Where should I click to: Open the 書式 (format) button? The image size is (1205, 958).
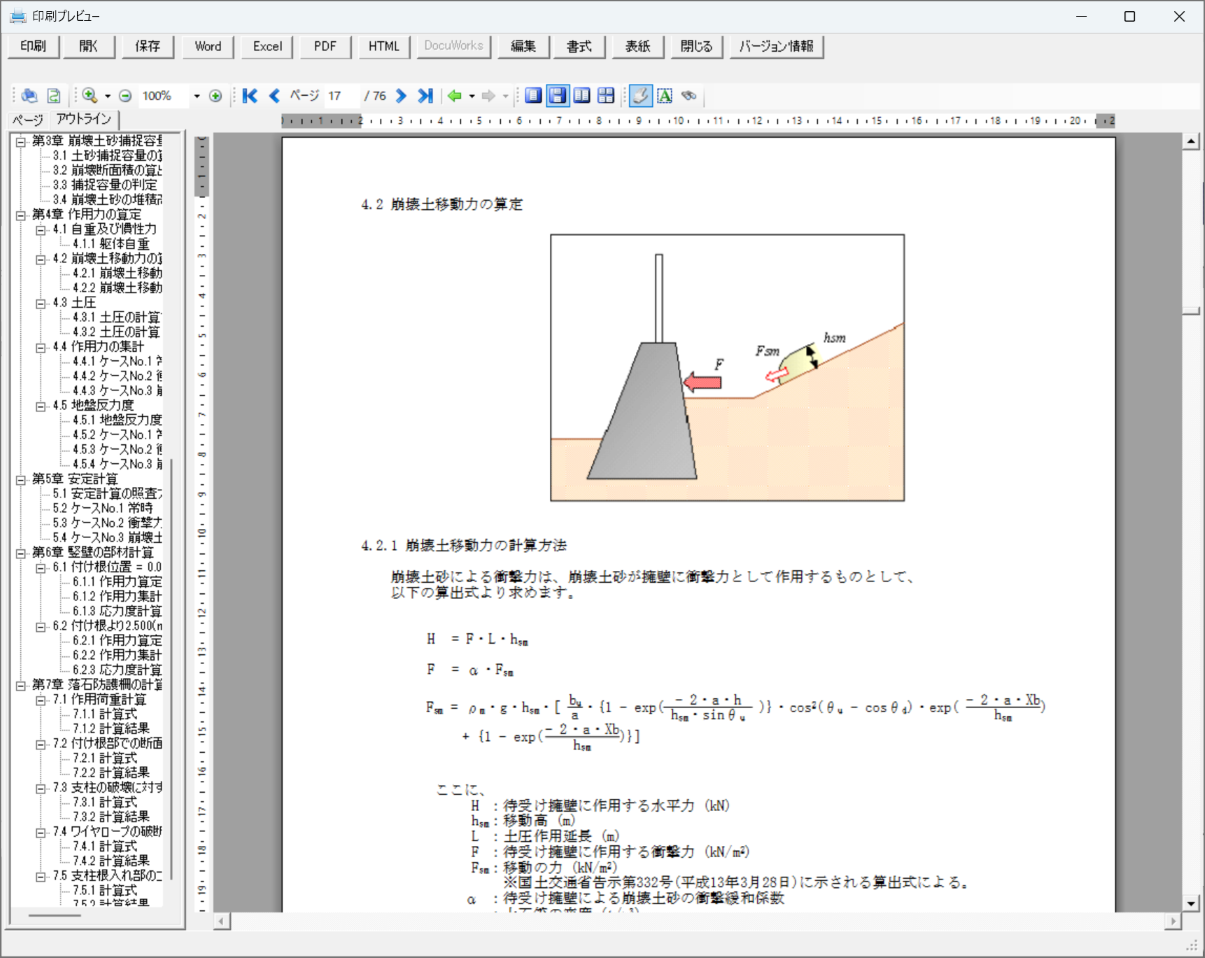(x=580, y=47)
